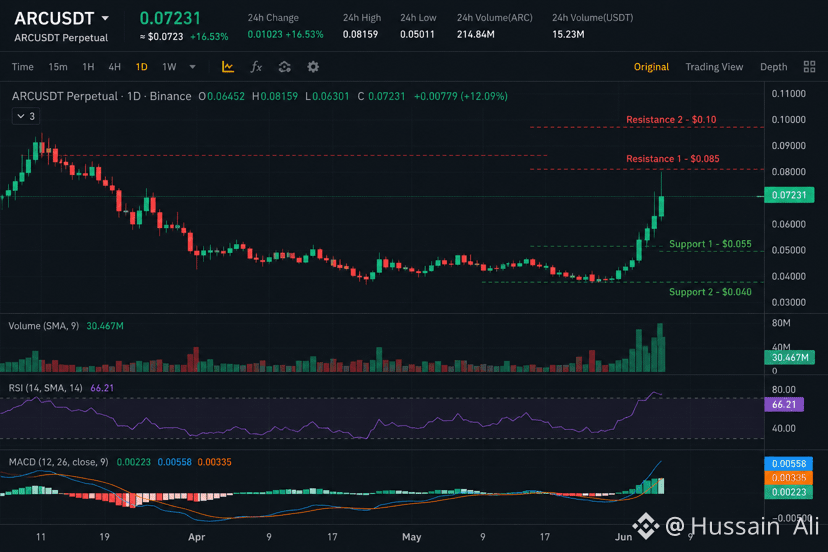The width and height of the screenshot is (828, 552).
Task: Click the Time chart mode
Action: coord(23,67)
